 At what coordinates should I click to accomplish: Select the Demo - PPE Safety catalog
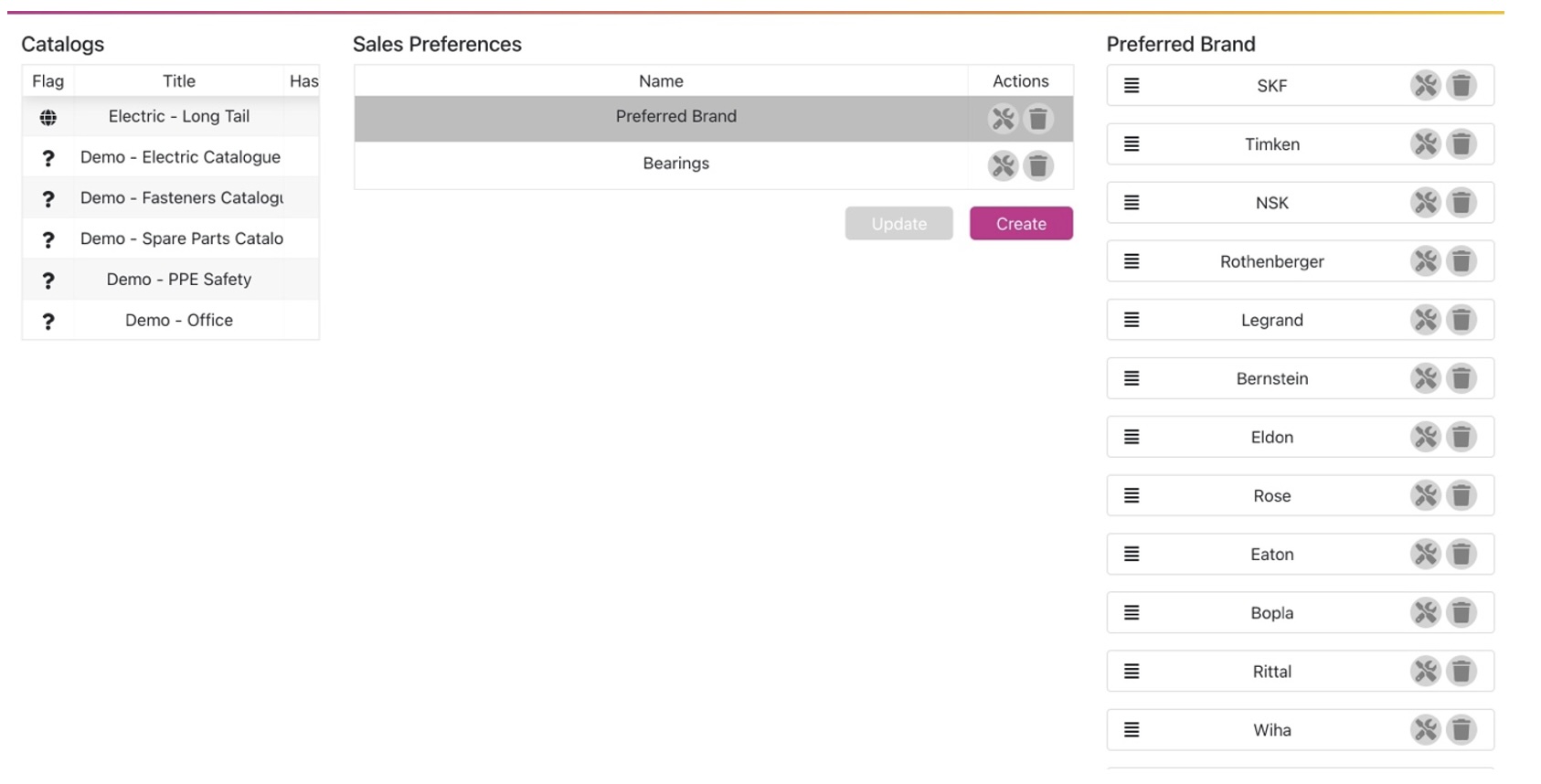tap(171, 279)
